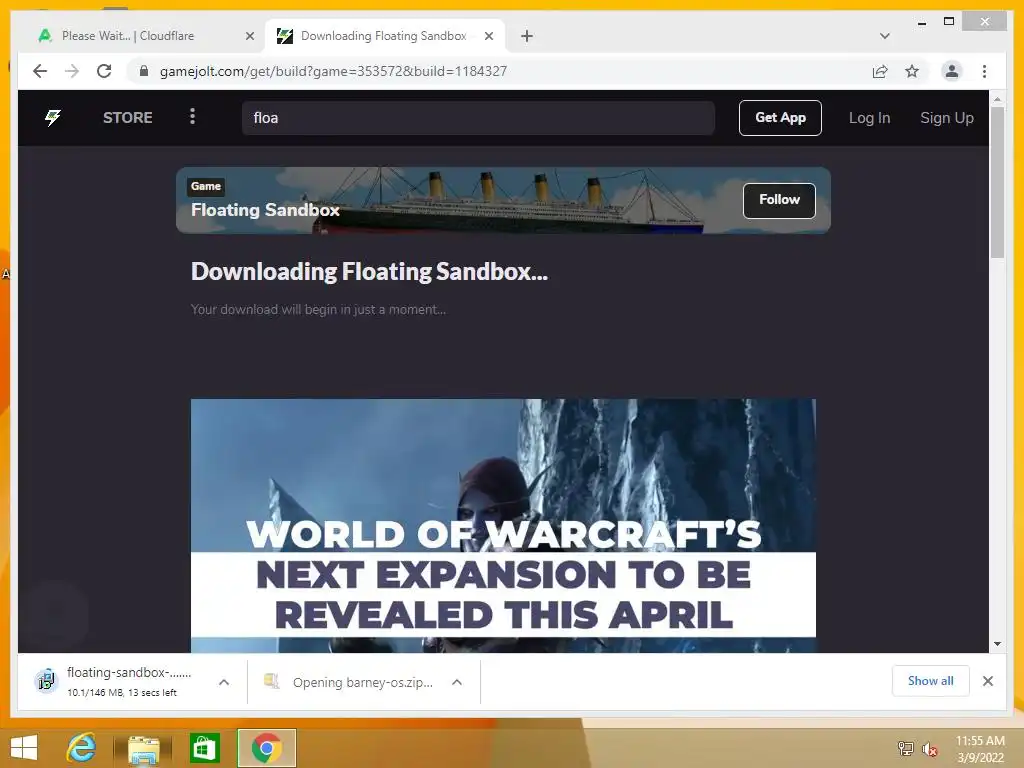Switch to the Please Wait Cloudflare tab
This screenshot has height=768, width=1024.
[144, 36]
